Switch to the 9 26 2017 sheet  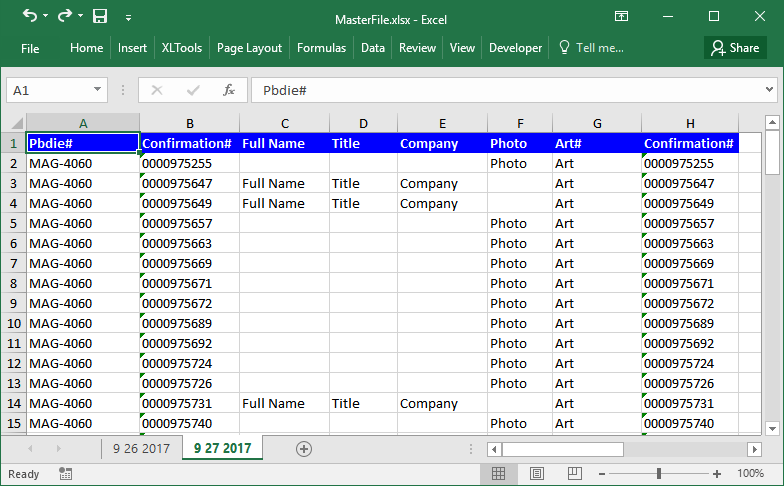[x=141, y=449]
